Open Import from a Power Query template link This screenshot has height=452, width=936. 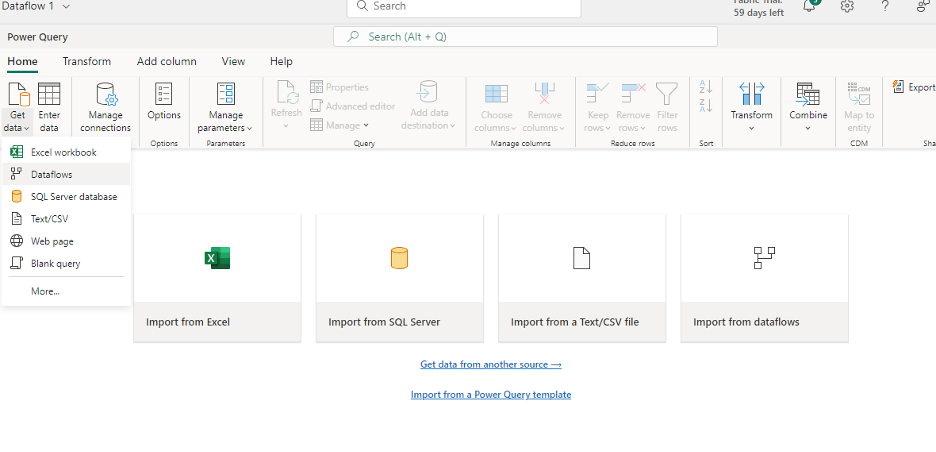(x=491, y=395)
